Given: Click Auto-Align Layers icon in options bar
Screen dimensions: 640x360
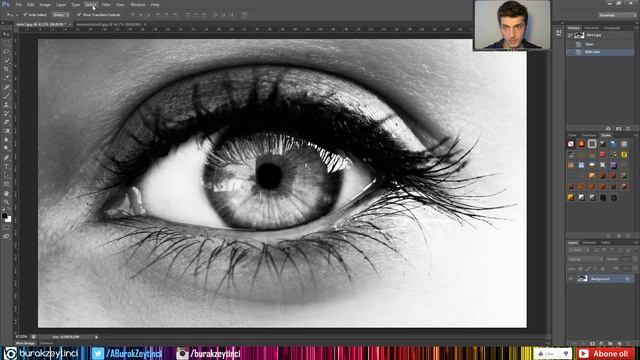Looking at the screenshot, I should (x=244, y=15).
